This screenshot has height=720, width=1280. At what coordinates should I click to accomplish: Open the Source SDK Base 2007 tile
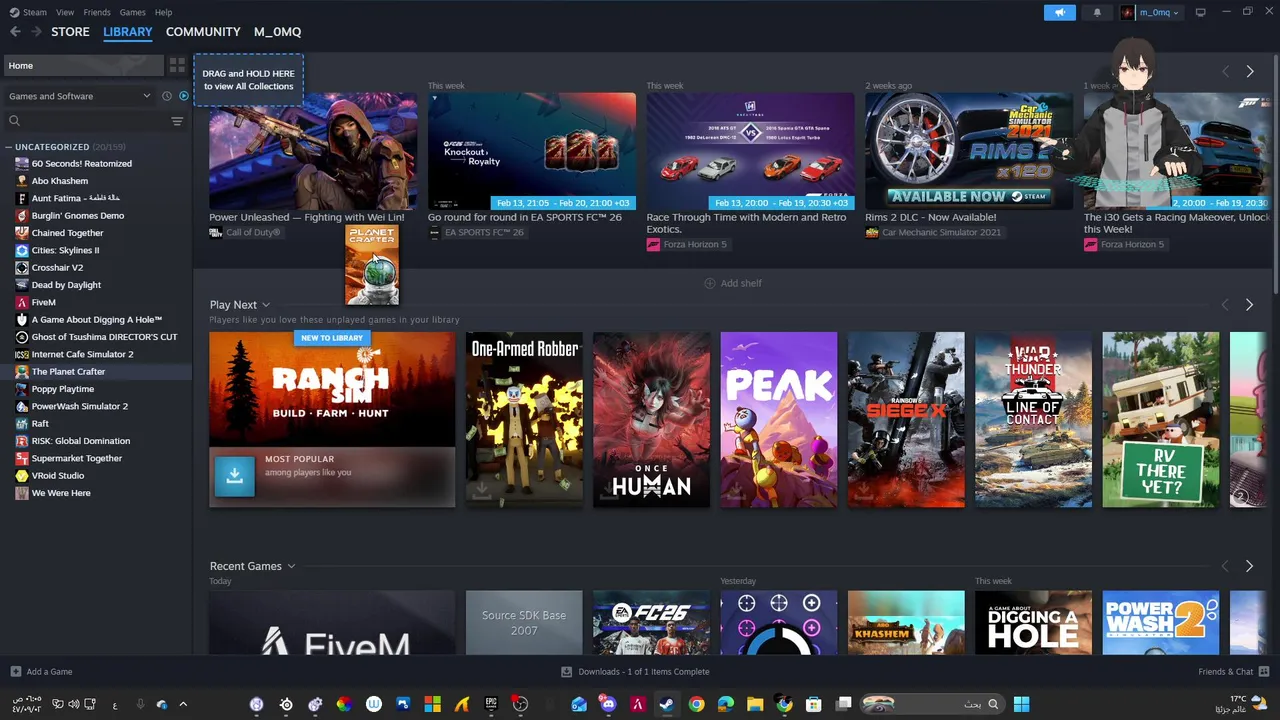coord(524,623)
